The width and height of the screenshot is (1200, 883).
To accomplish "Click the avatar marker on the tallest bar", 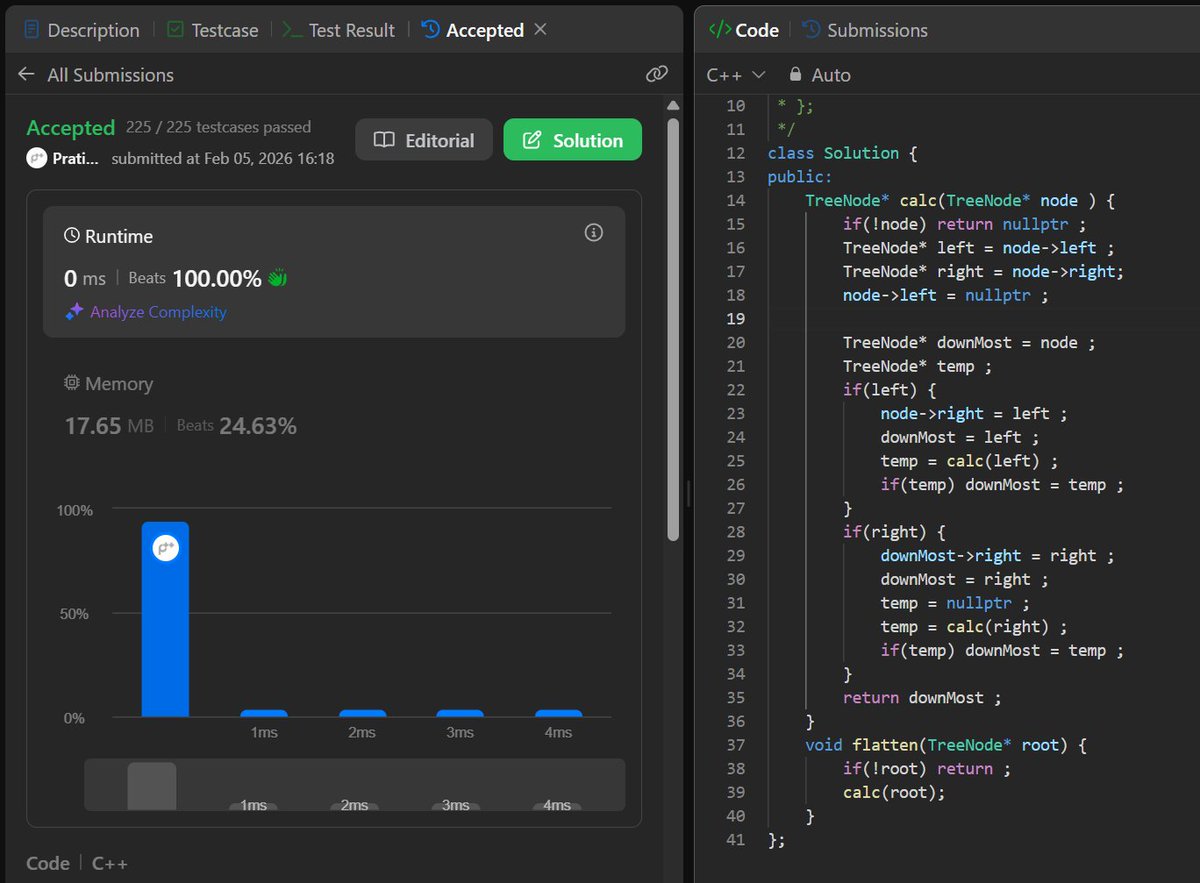I will (x=165, y=547).
